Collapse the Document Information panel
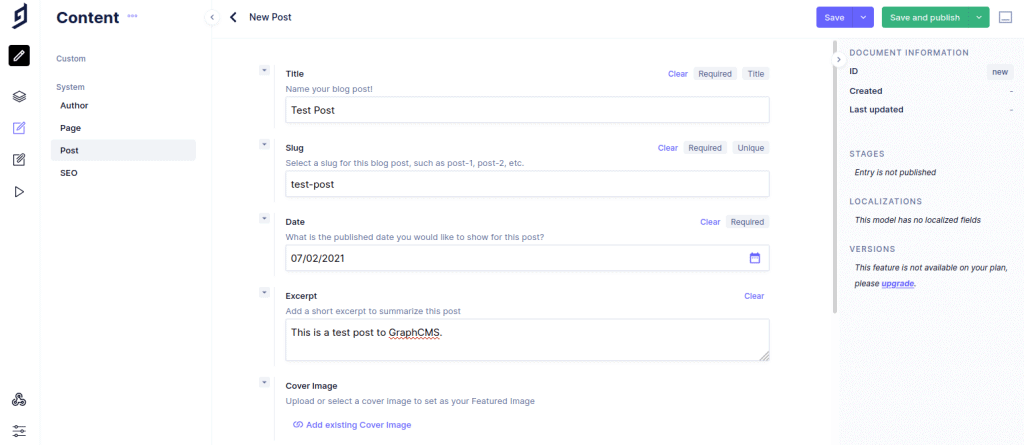Viewport: 1024px width, 445px height. click(839, 59)
